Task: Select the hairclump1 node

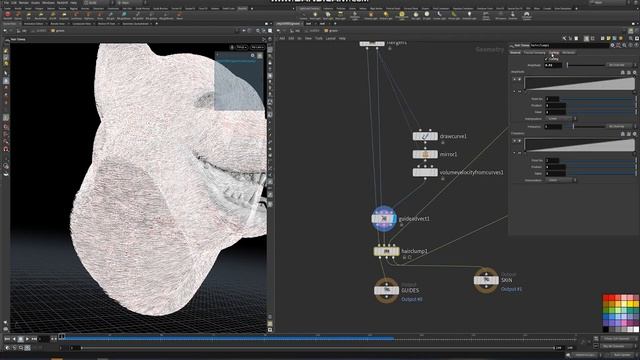Action: click(386, 251)
